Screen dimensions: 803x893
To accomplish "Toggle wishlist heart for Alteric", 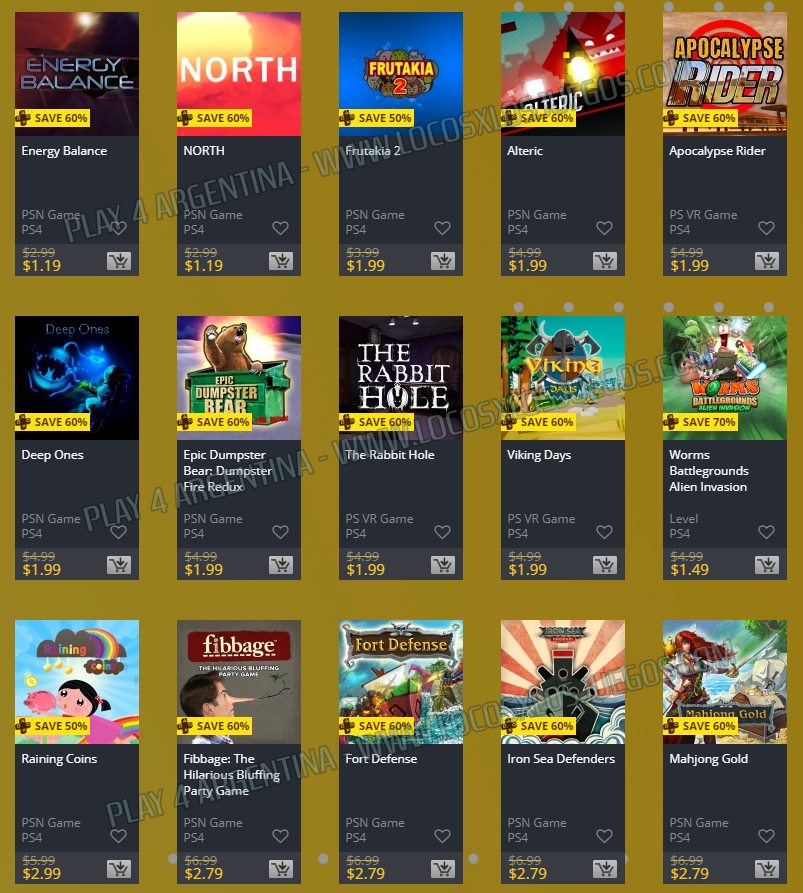I will tap(604, 228).
